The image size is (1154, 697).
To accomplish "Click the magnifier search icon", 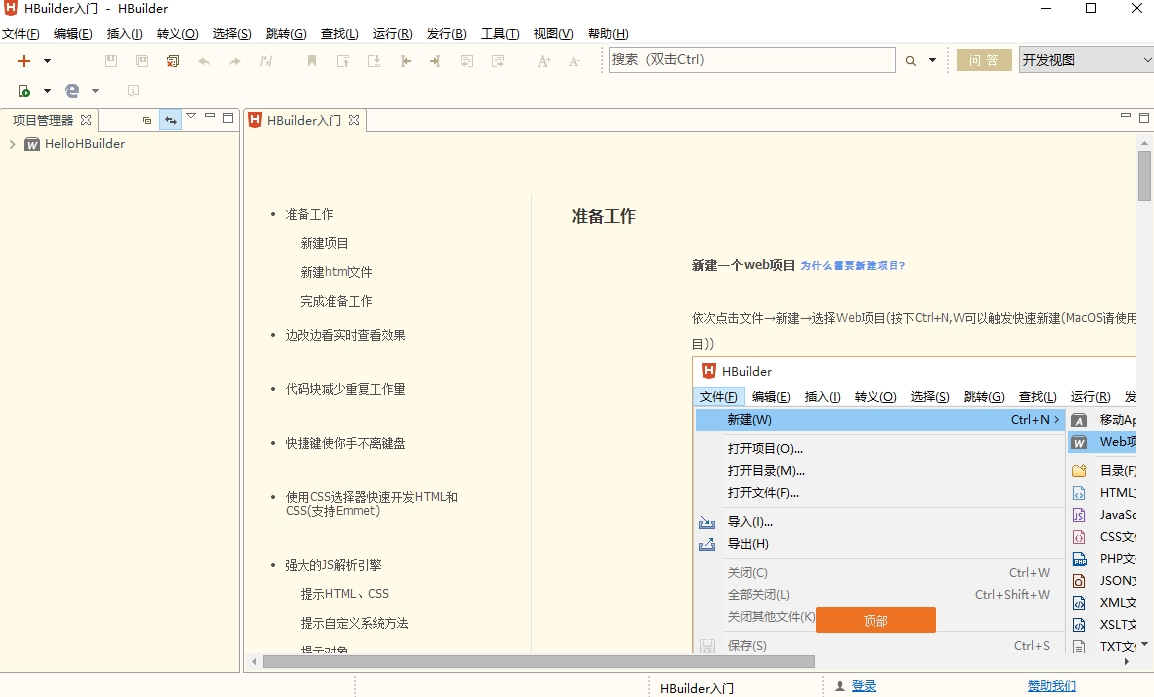I will click(x=910, y=61).
